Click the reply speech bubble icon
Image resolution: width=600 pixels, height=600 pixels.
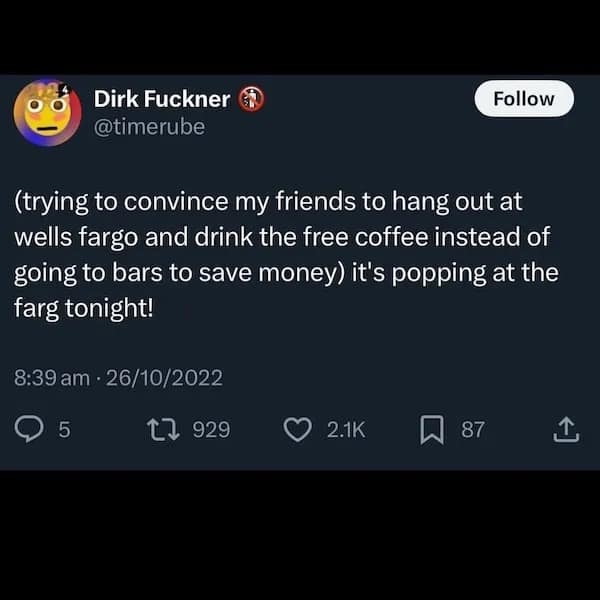(x=29, y=429)
